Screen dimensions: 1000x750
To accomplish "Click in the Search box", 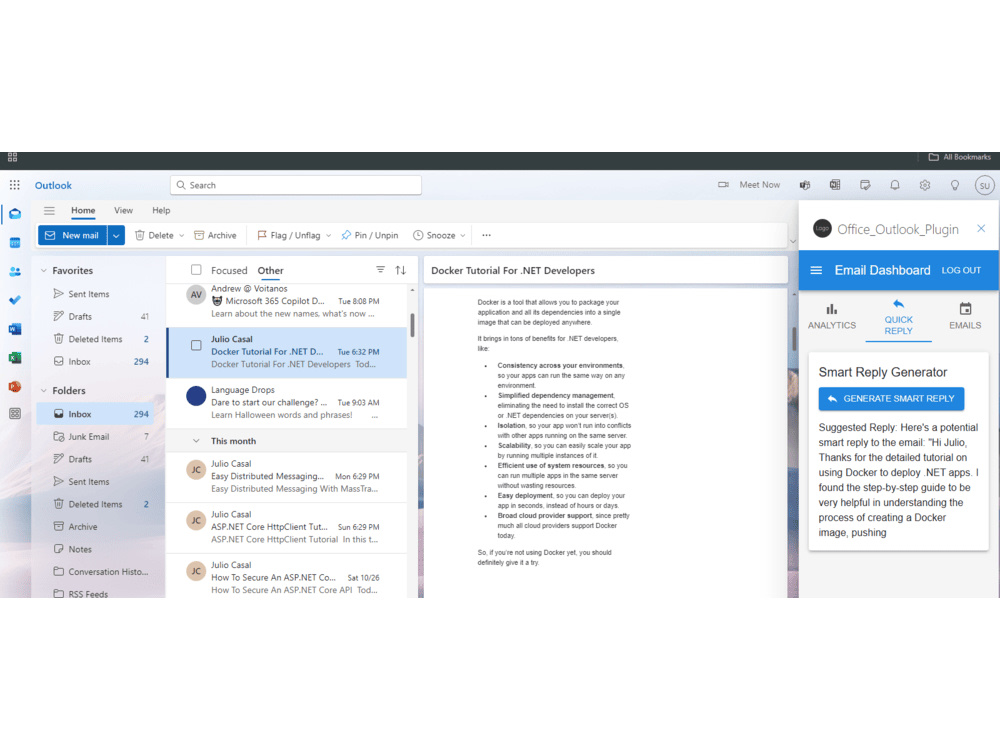I will point(296,185).
